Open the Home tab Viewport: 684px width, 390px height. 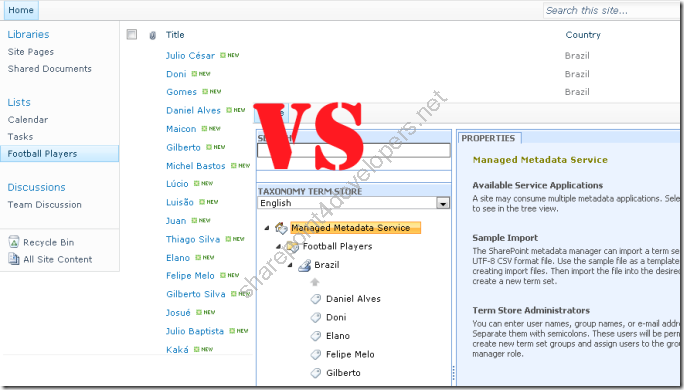click(21, 10)
